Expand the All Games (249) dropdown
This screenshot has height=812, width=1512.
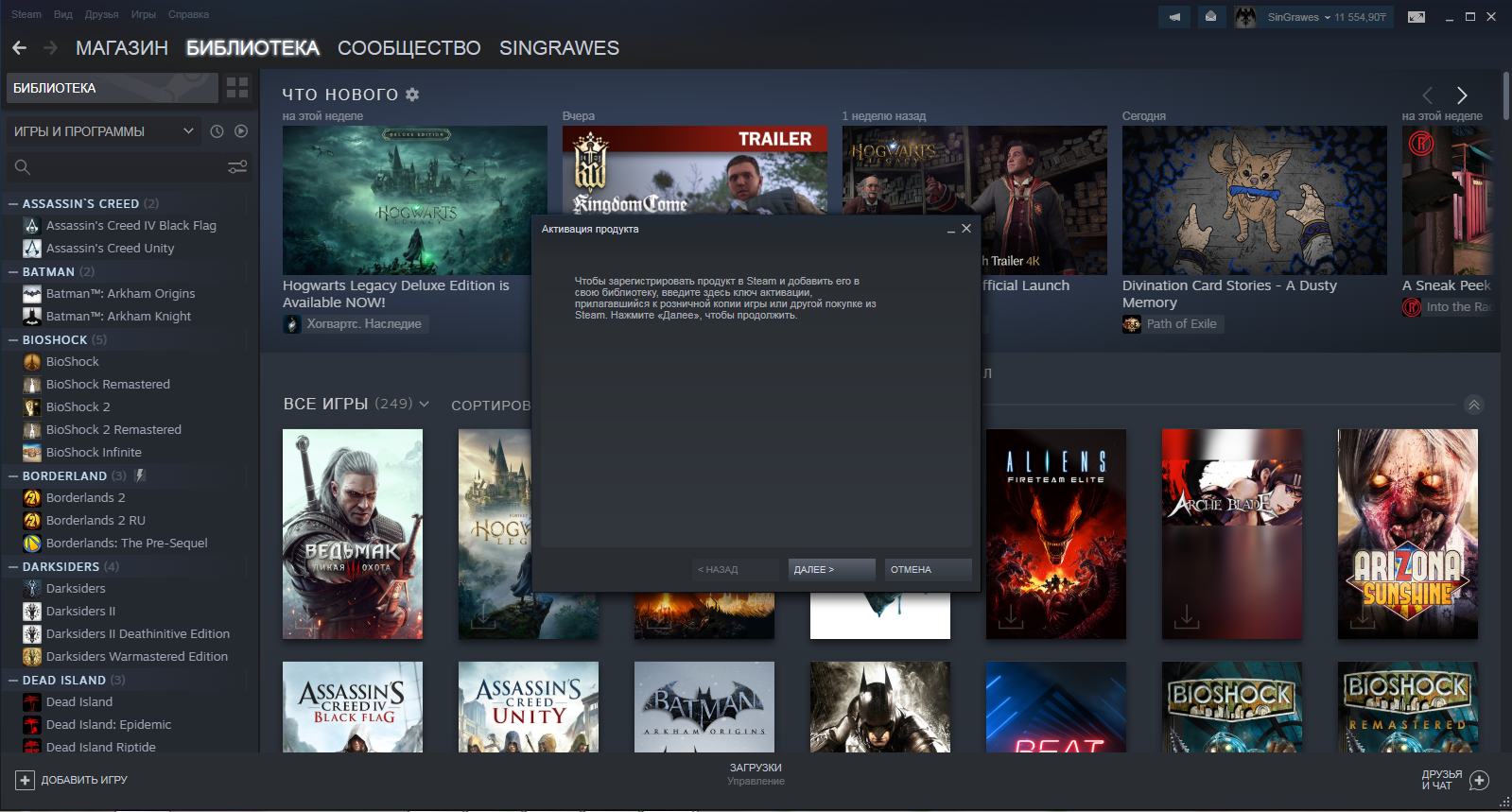click(x=425, y=404)
